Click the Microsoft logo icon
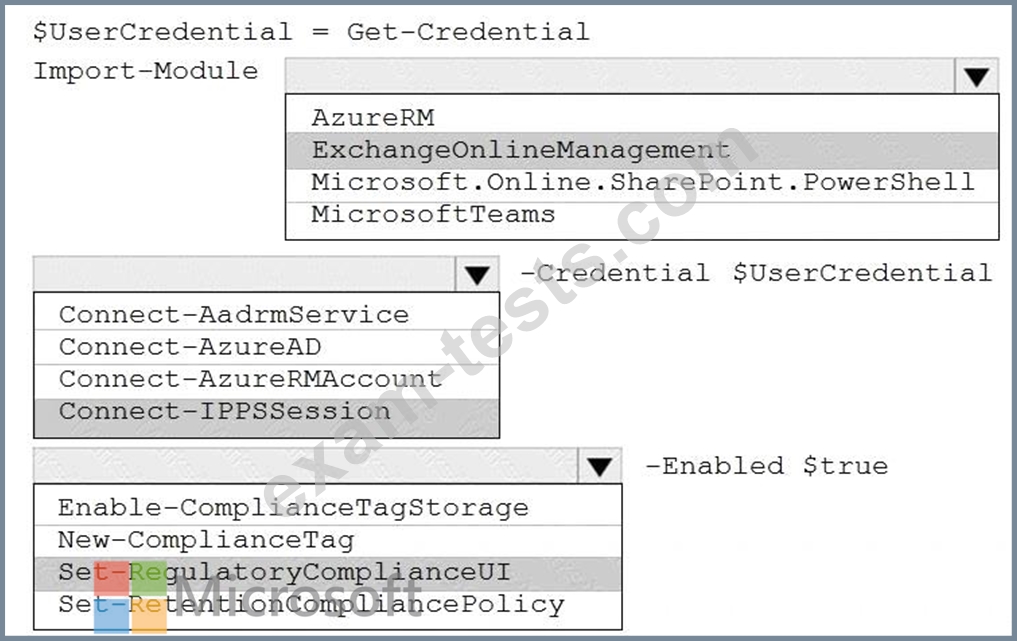This screenshot has width=1017, height=641. [131, 597]
